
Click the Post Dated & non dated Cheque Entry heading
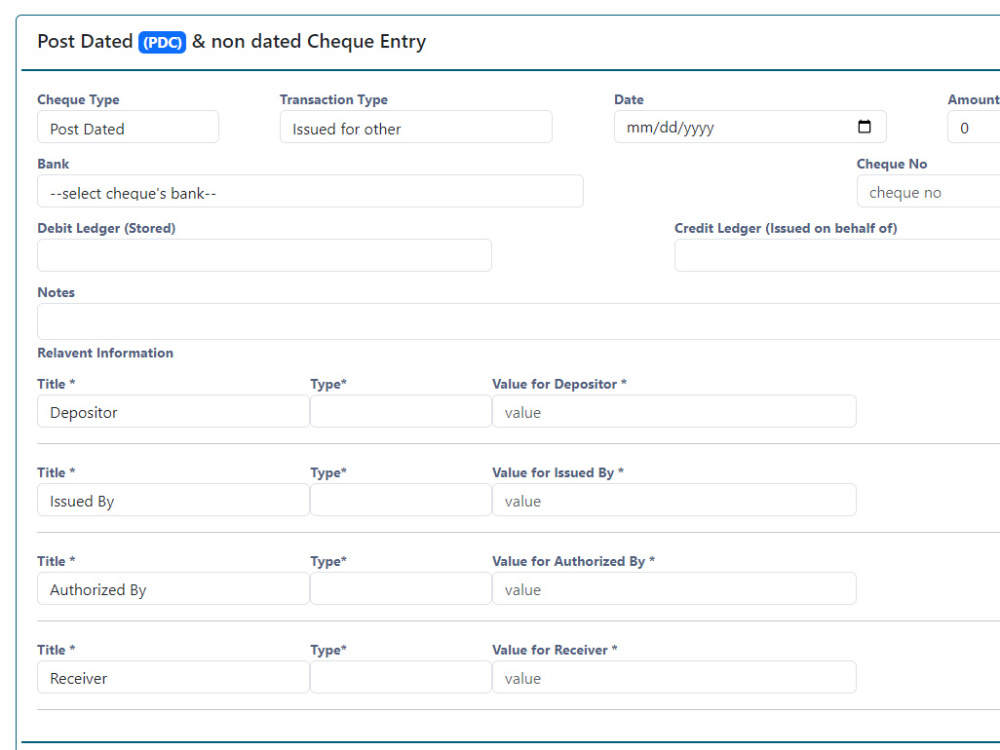pyautogui.click(x=232, y=41)
